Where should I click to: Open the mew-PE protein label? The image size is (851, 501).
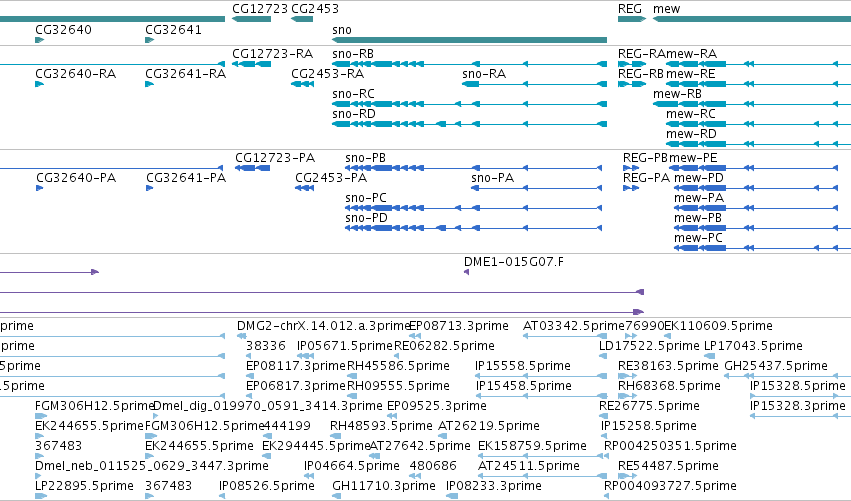coord(693,158)
